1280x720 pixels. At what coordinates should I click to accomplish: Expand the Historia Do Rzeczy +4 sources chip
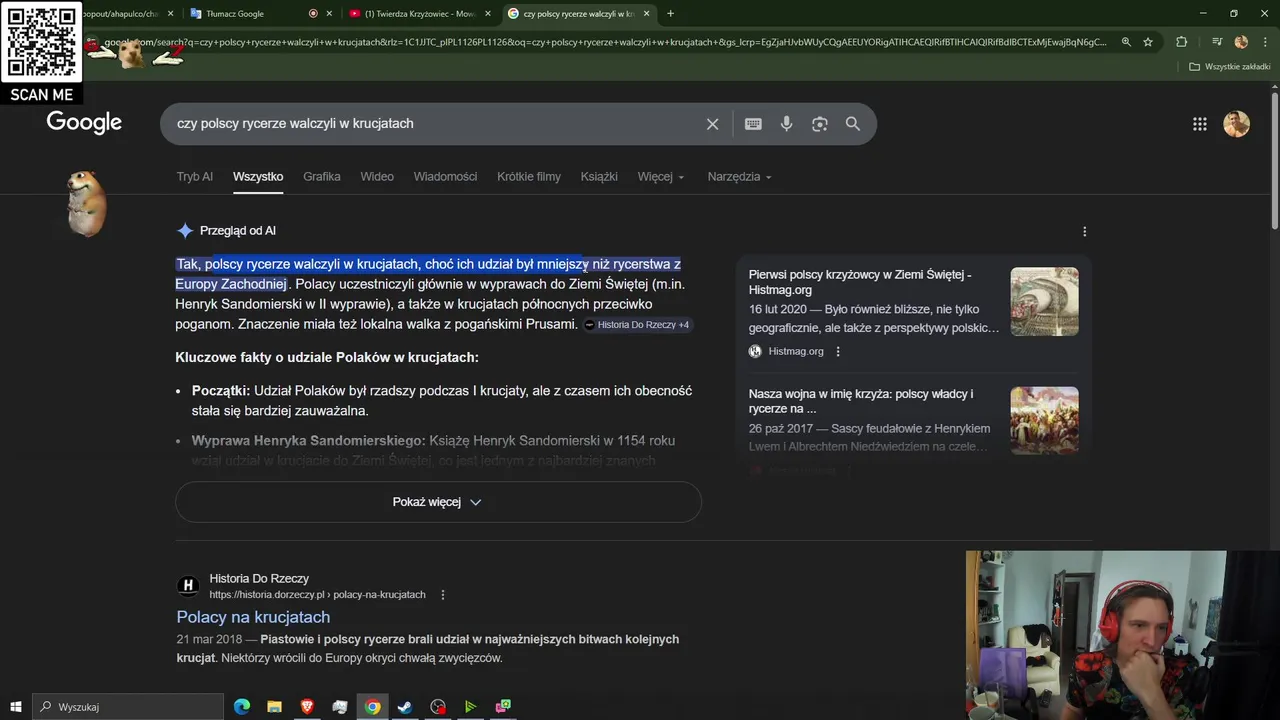(x=636, y=325)
